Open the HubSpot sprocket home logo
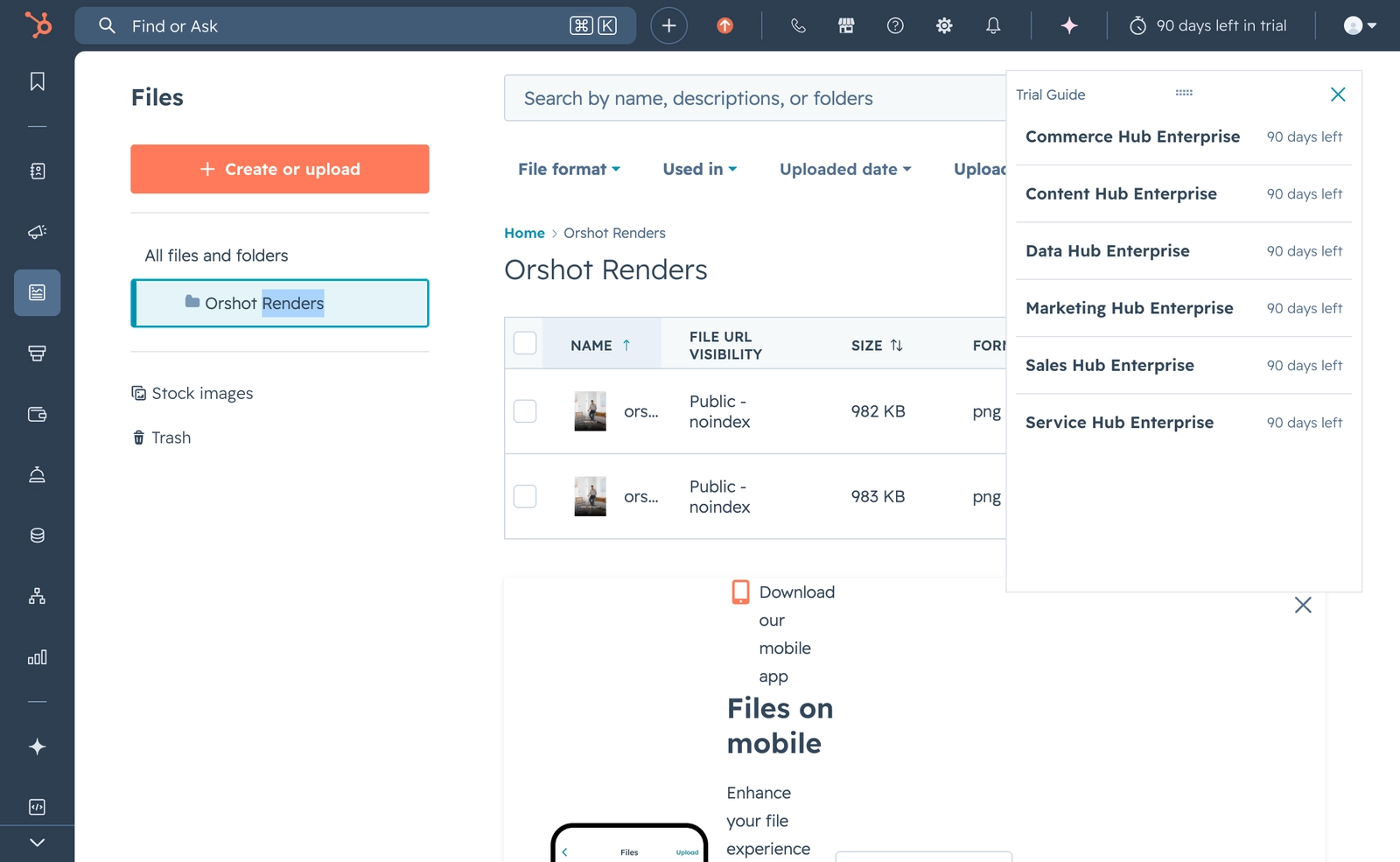This screenshot has width=1400, height=862. tap(38, 25)
